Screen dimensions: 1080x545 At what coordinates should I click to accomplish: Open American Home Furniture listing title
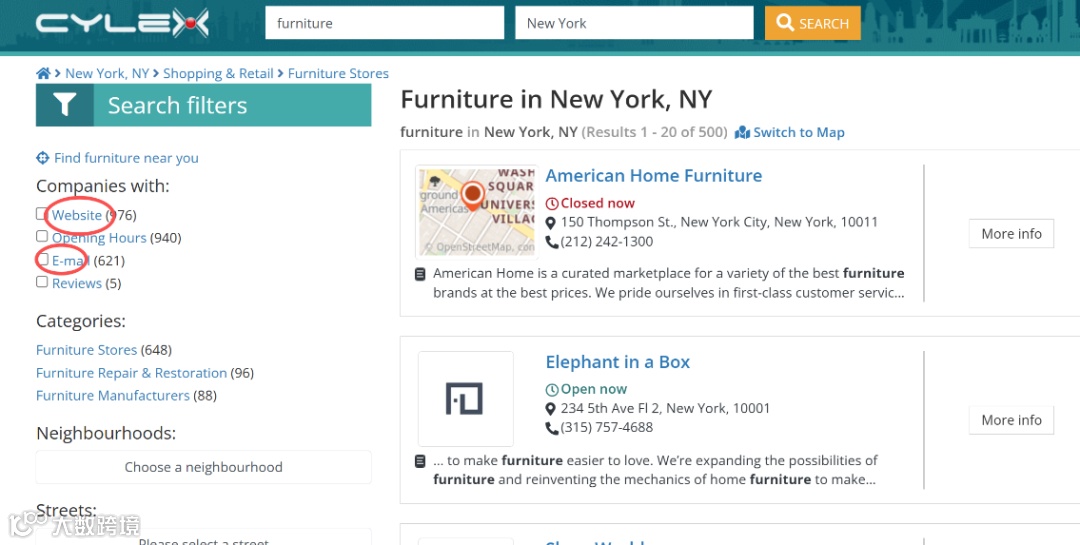coord(653,176)
